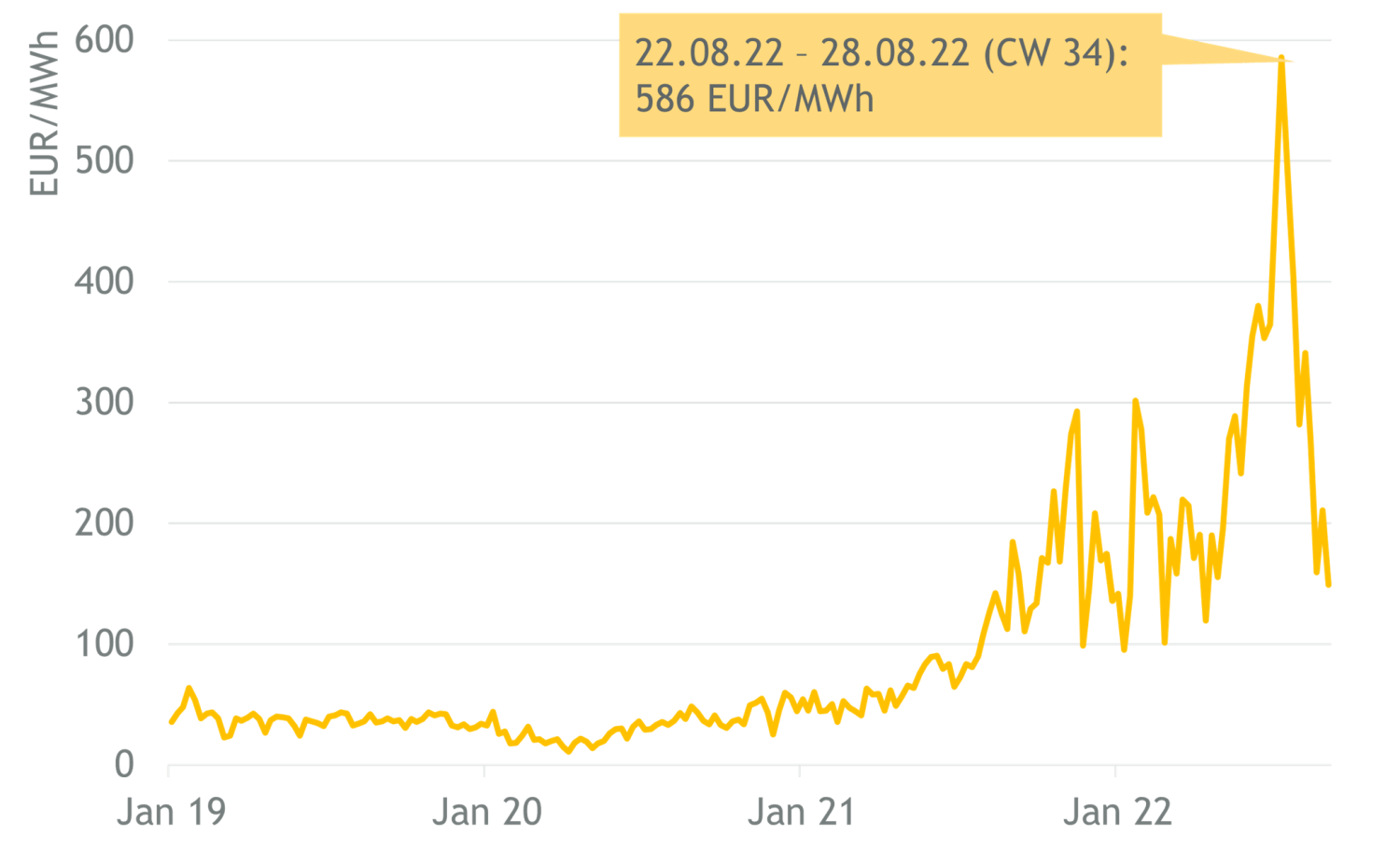The image size is (1400, 850).
Task: Click the 'Jan 20' x-axis label
Action: [486, 812]
